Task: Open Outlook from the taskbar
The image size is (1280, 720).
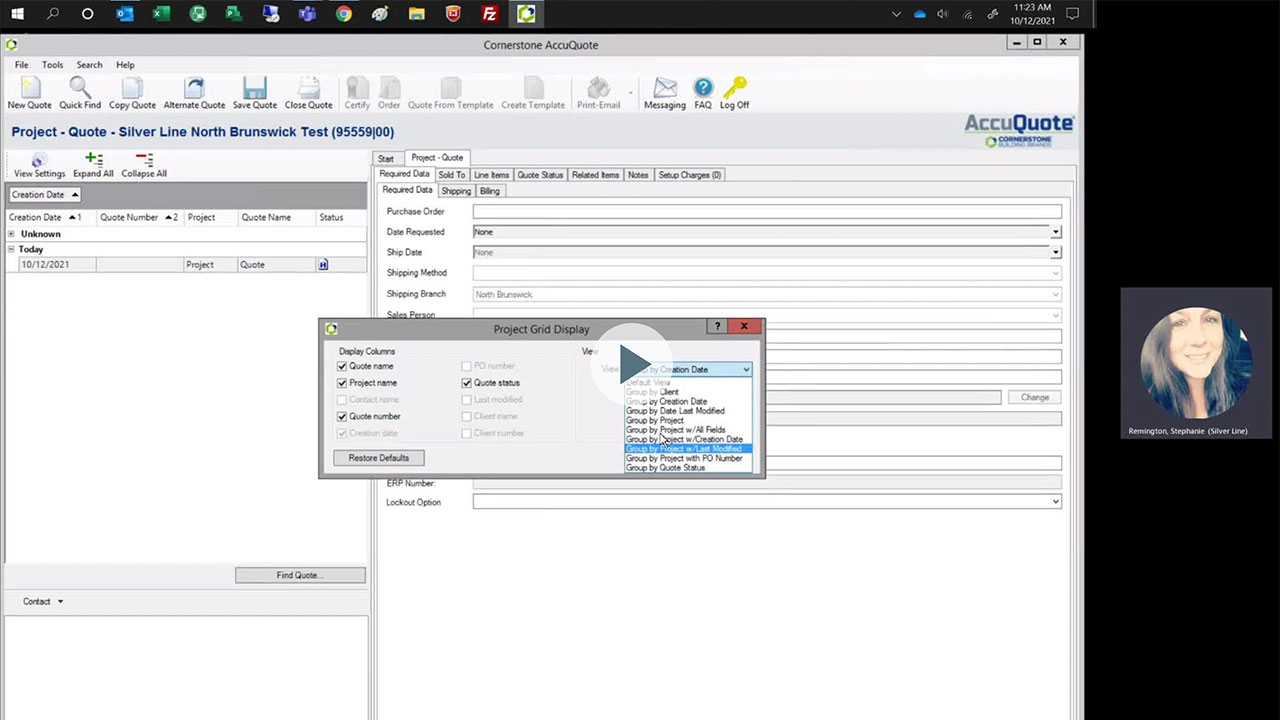Action: (x=125, y=14)
